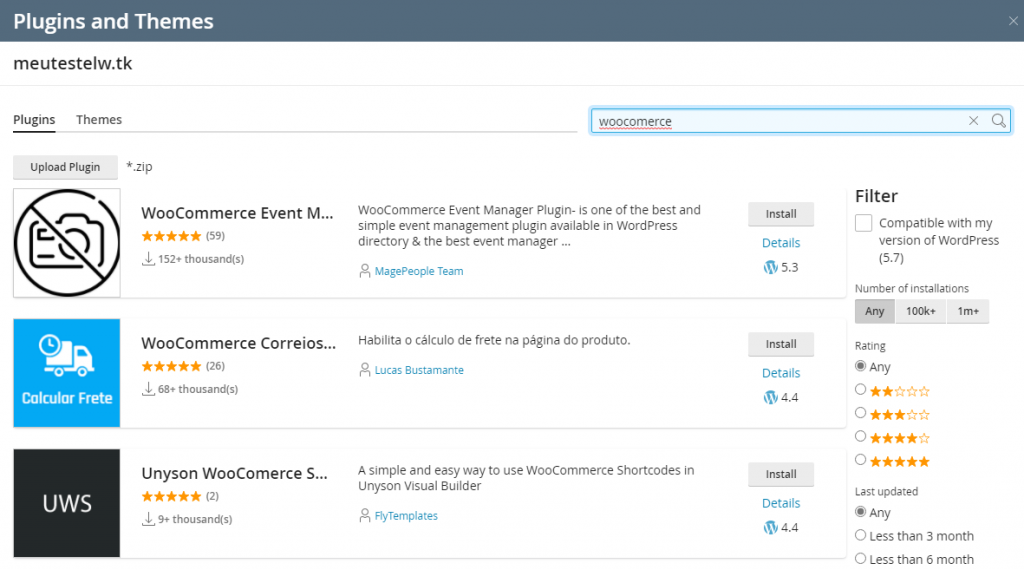1024x570 pixels.
Task: Click download icon beside 152+ thousand(s)
Action: [148, 259]
